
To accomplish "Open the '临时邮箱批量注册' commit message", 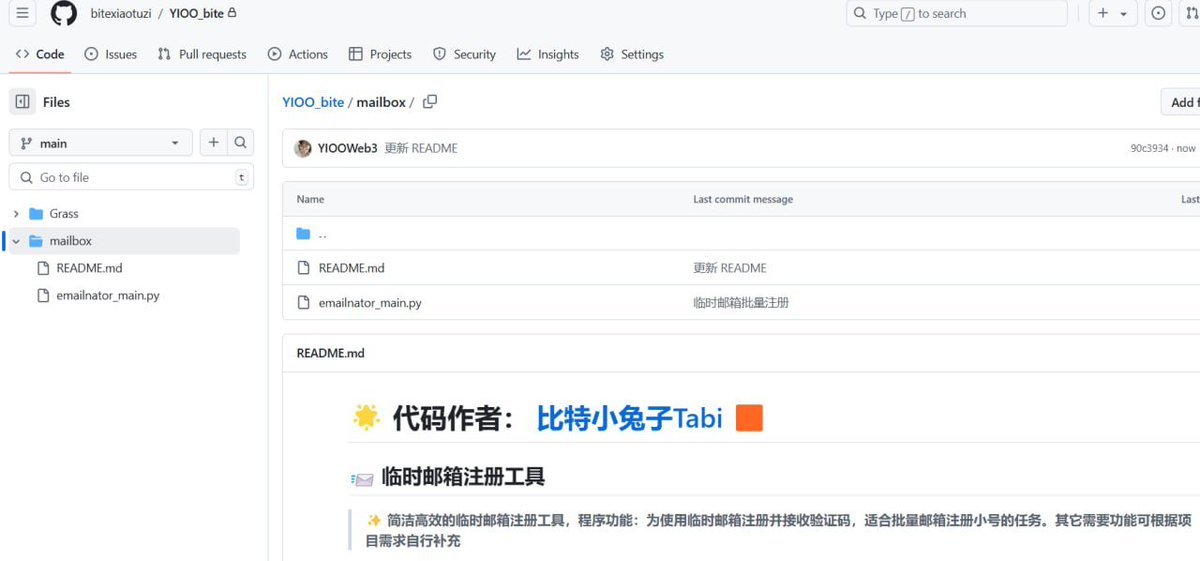I will point(741,302).
